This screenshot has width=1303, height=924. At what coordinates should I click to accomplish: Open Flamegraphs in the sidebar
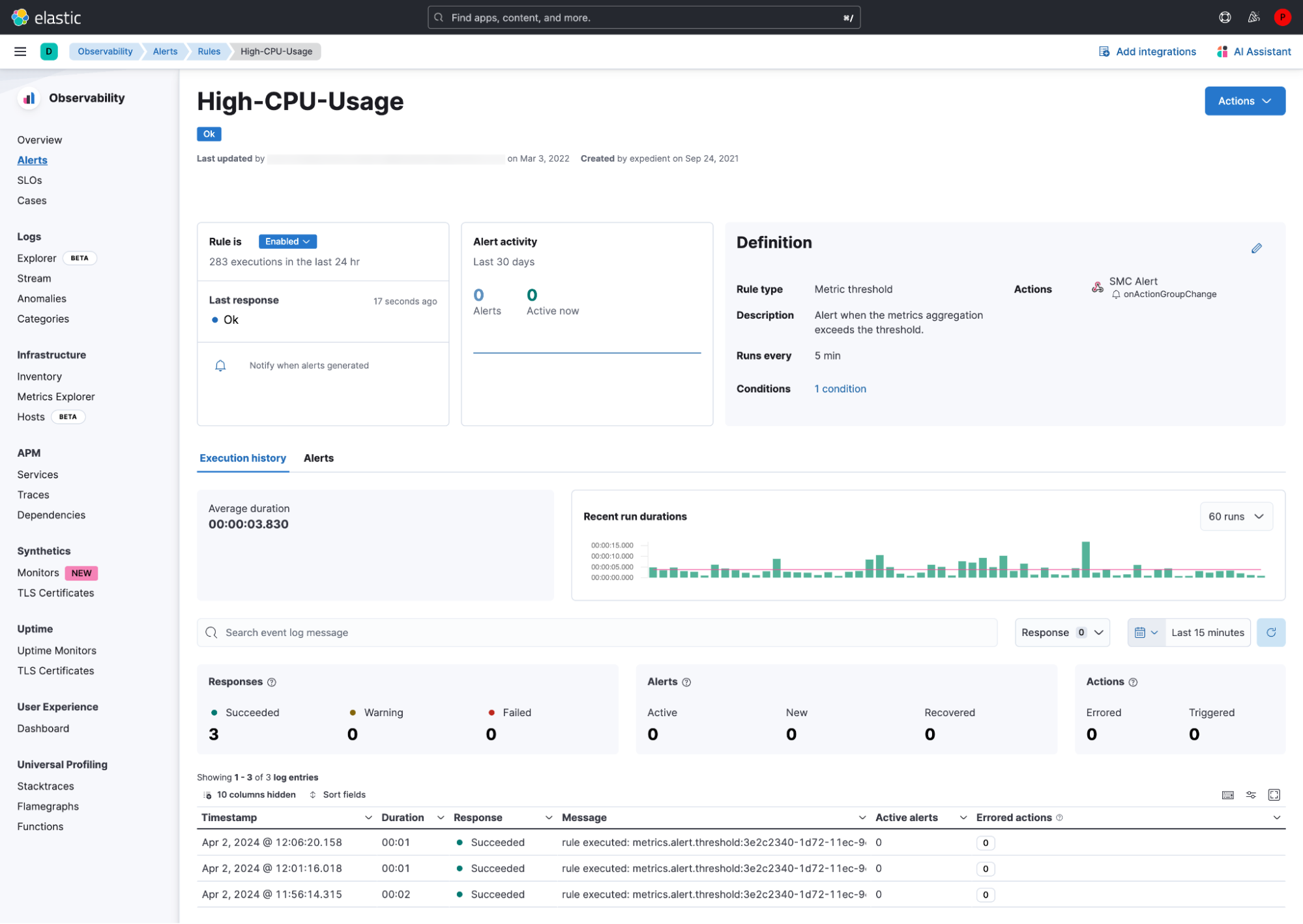pyautogui.click(x=48, y=807)
